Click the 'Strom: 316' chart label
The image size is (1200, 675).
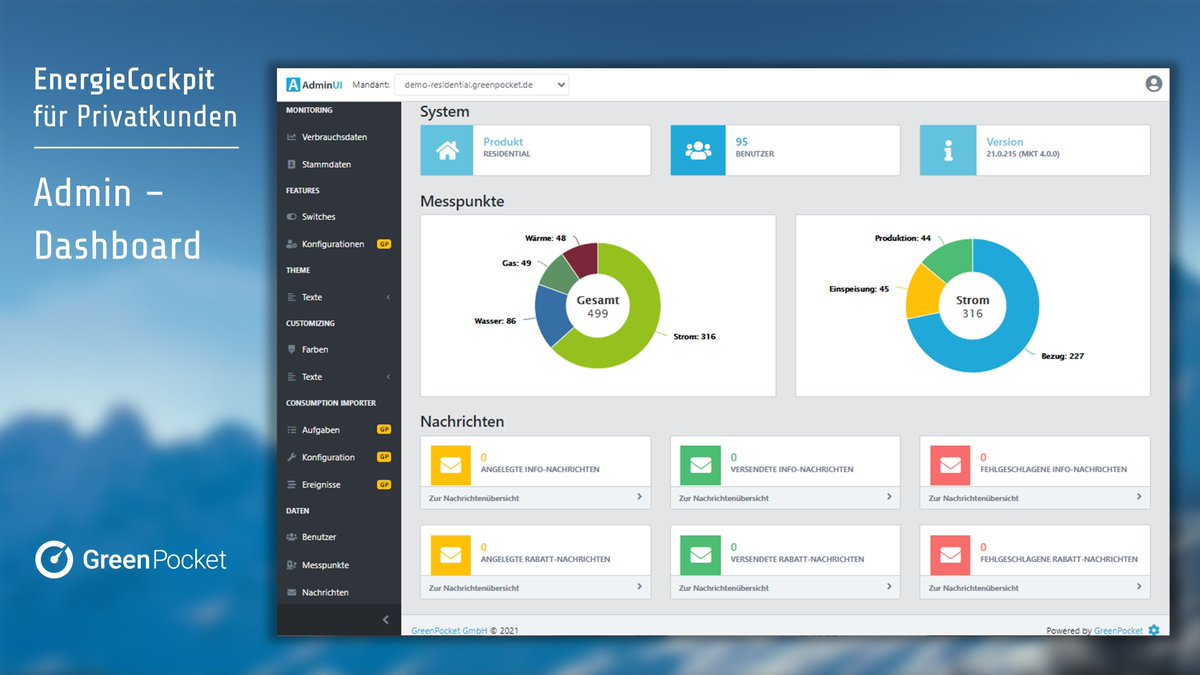pyautogui.click(x=694, y=337)
